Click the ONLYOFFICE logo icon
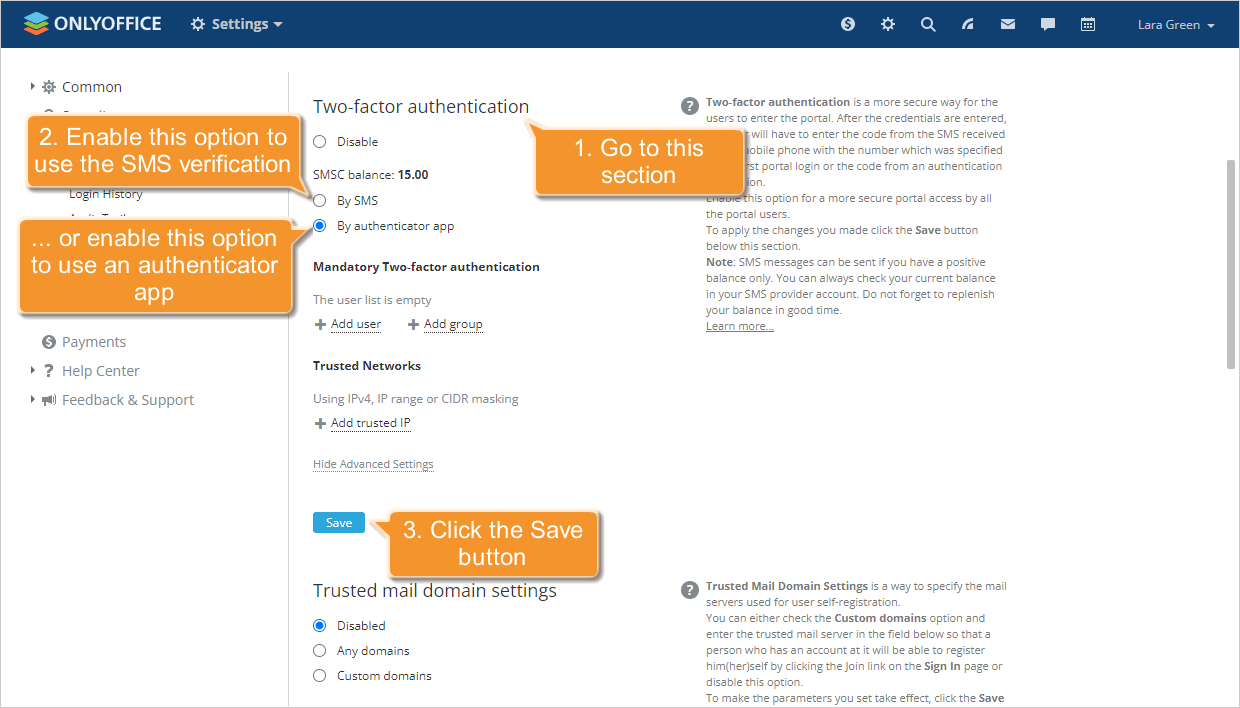1240x708 pixels. 36,24
